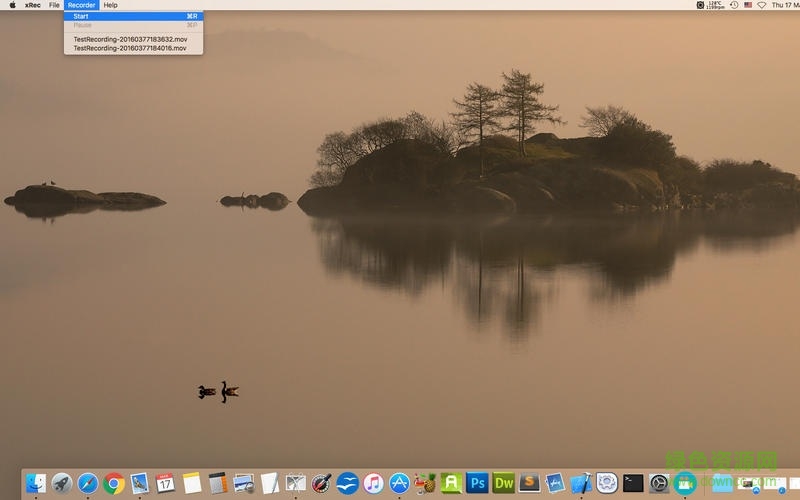Launch Safari from the dock

point(88,483)
